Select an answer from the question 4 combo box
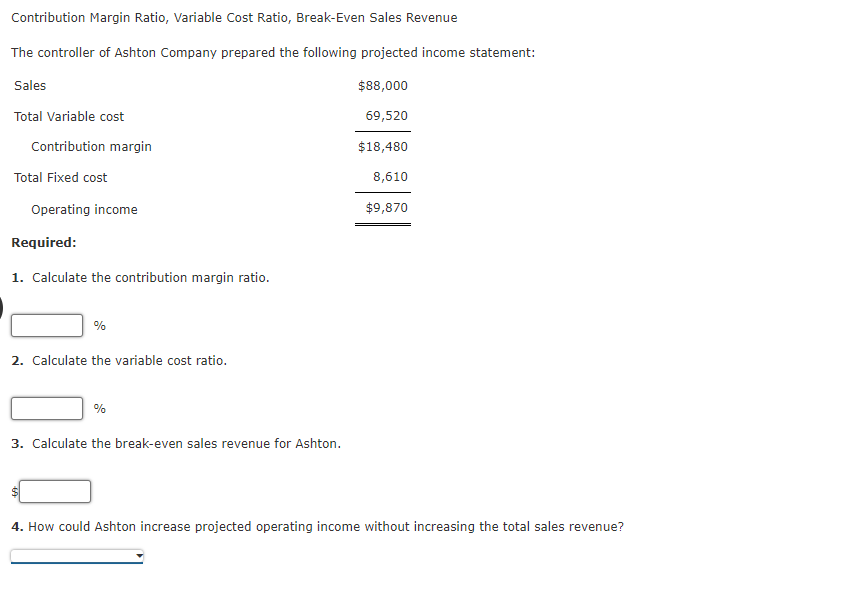This screenshot has width=847, height=599. [77, 555]
